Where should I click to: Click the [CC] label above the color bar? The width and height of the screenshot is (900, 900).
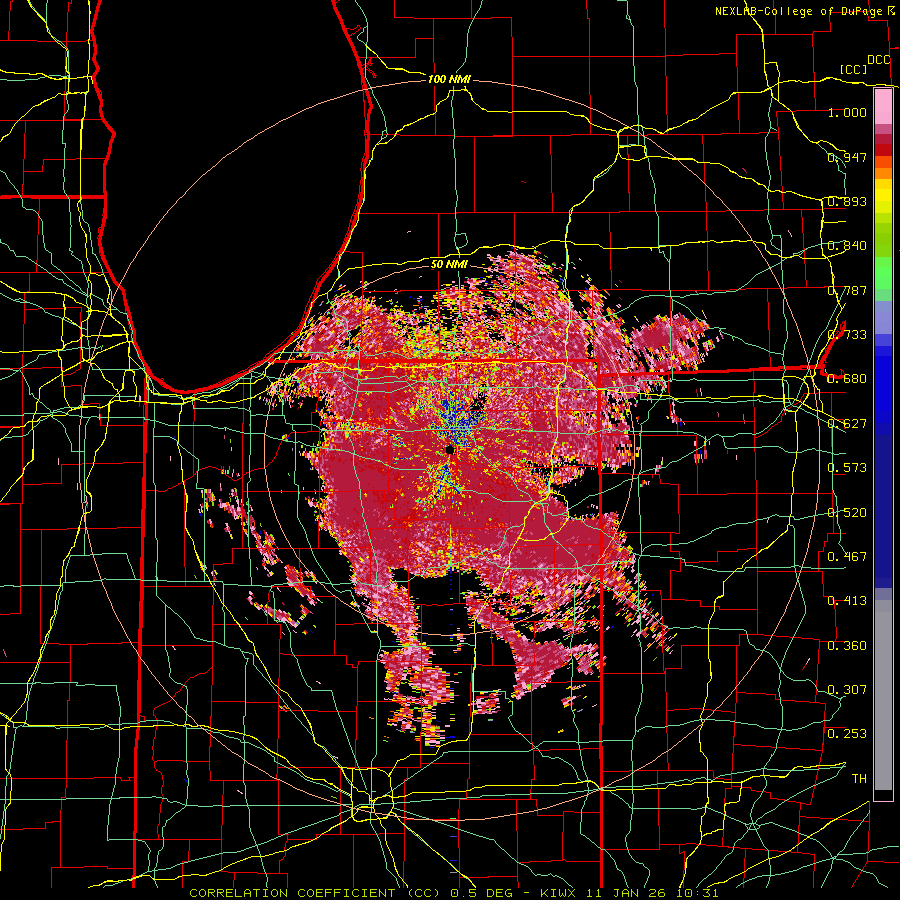(853, 69)
